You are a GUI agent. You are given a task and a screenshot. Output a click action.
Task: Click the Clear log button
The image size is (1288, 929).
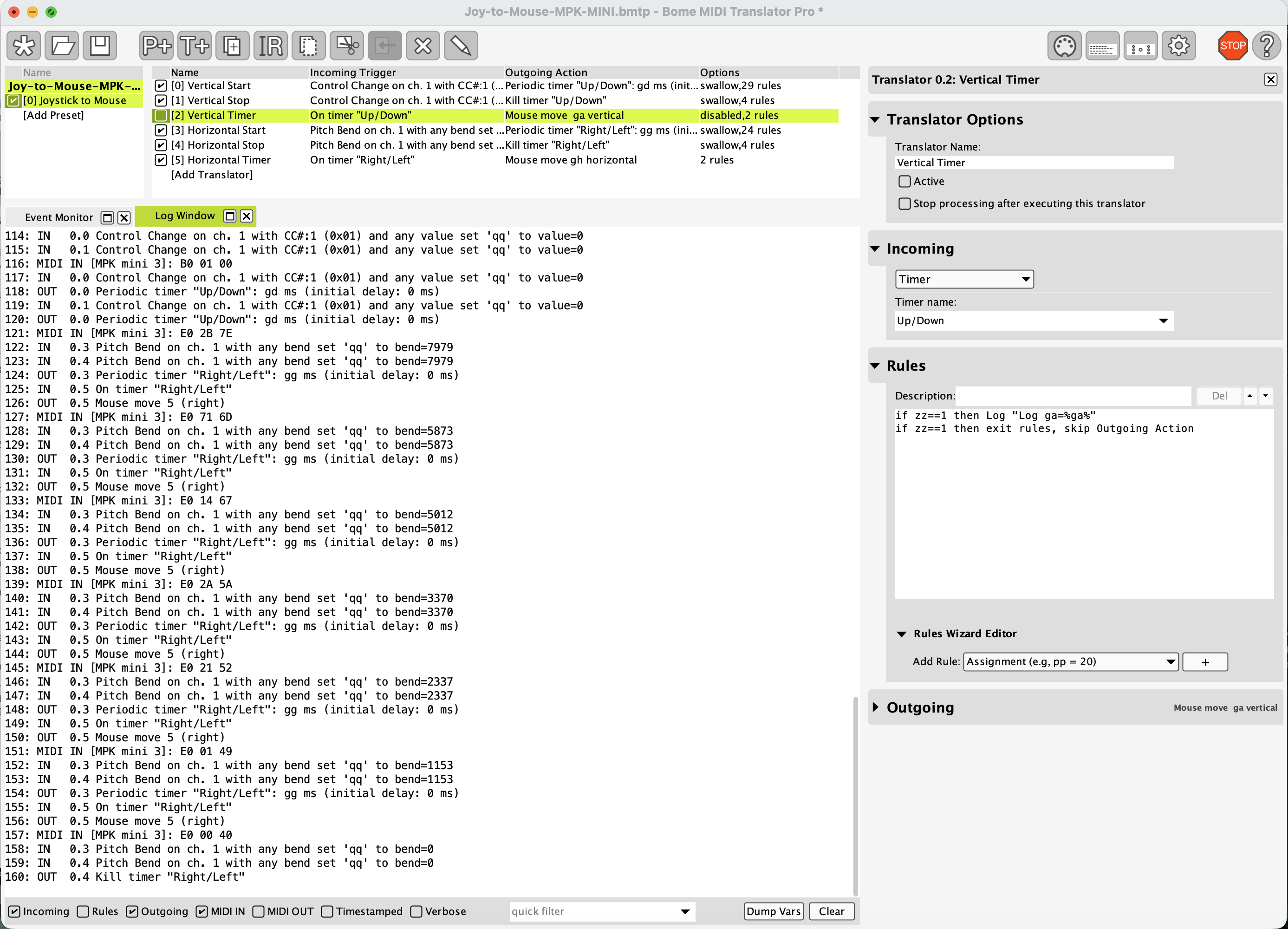click(831, 911)
